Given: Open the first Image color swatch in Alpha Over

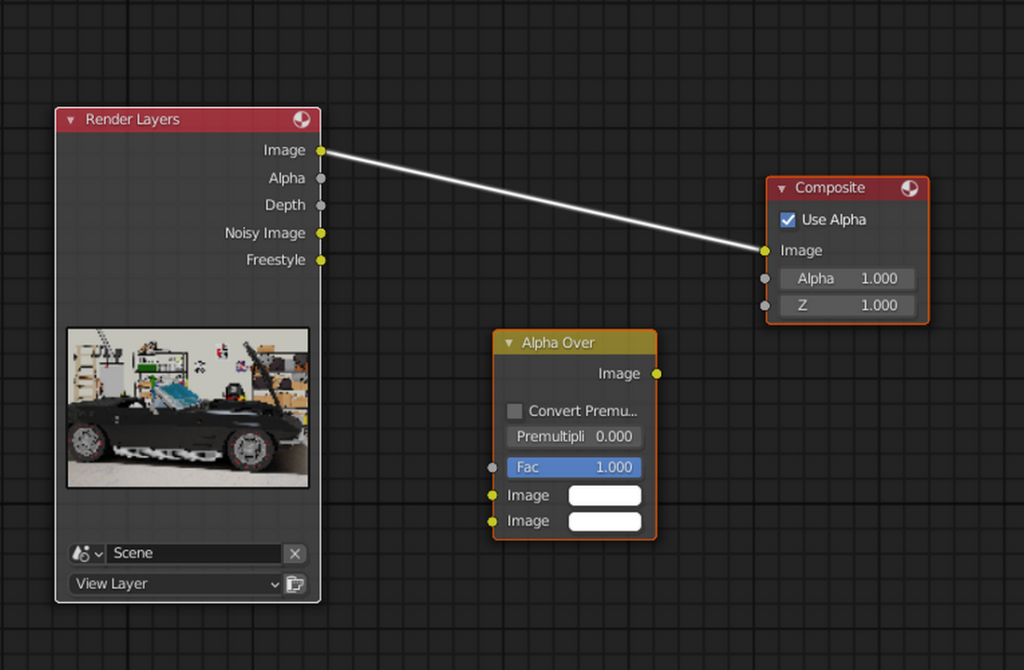Looking at the screenshot, I should (604, 496).
